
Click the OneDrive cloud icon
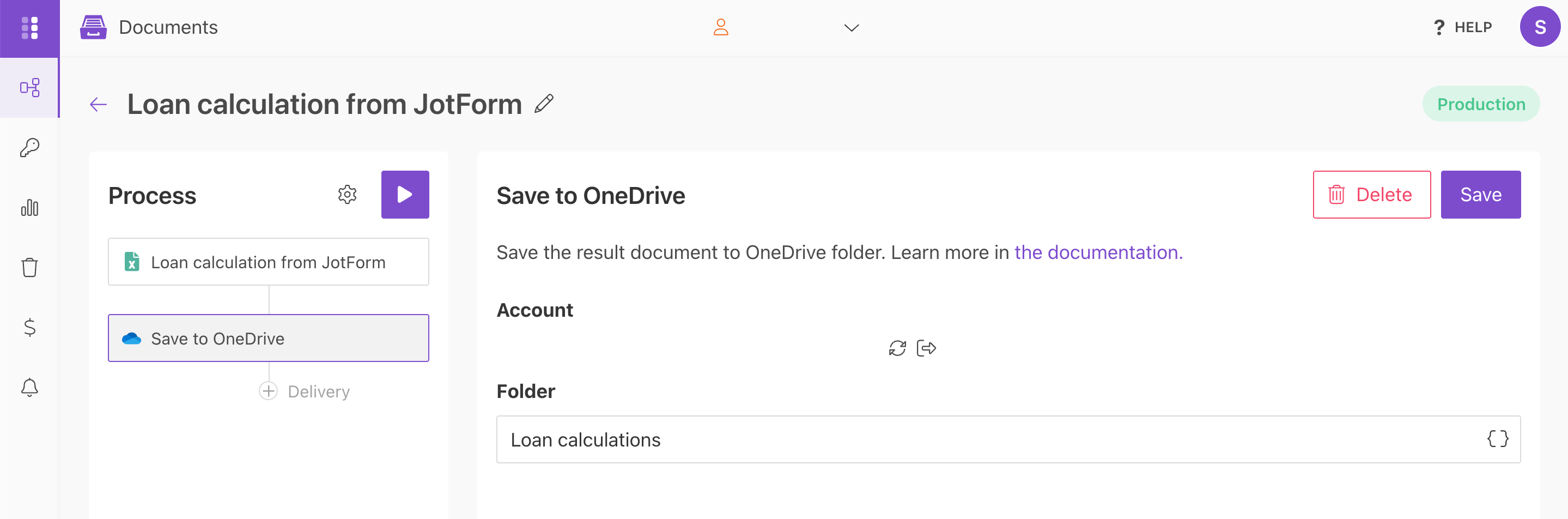(x=131, y=339)
